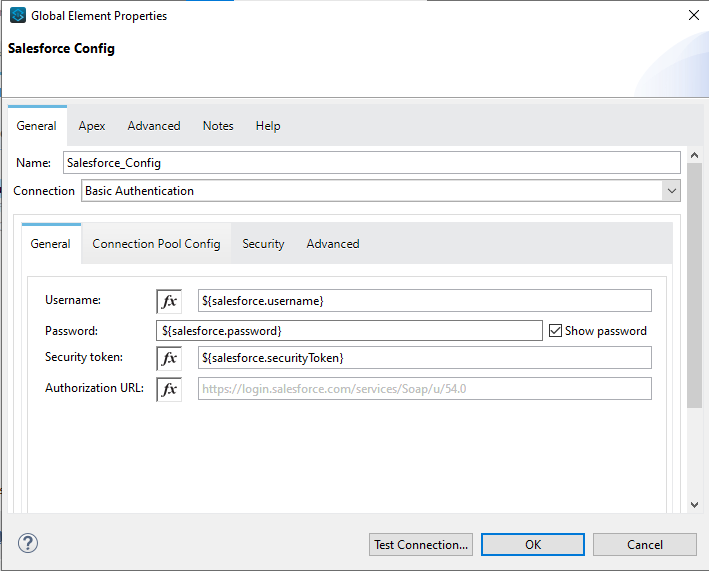Click the Authorization URL input field
This screenshot has width=709, height=571.
coord(425,388)
